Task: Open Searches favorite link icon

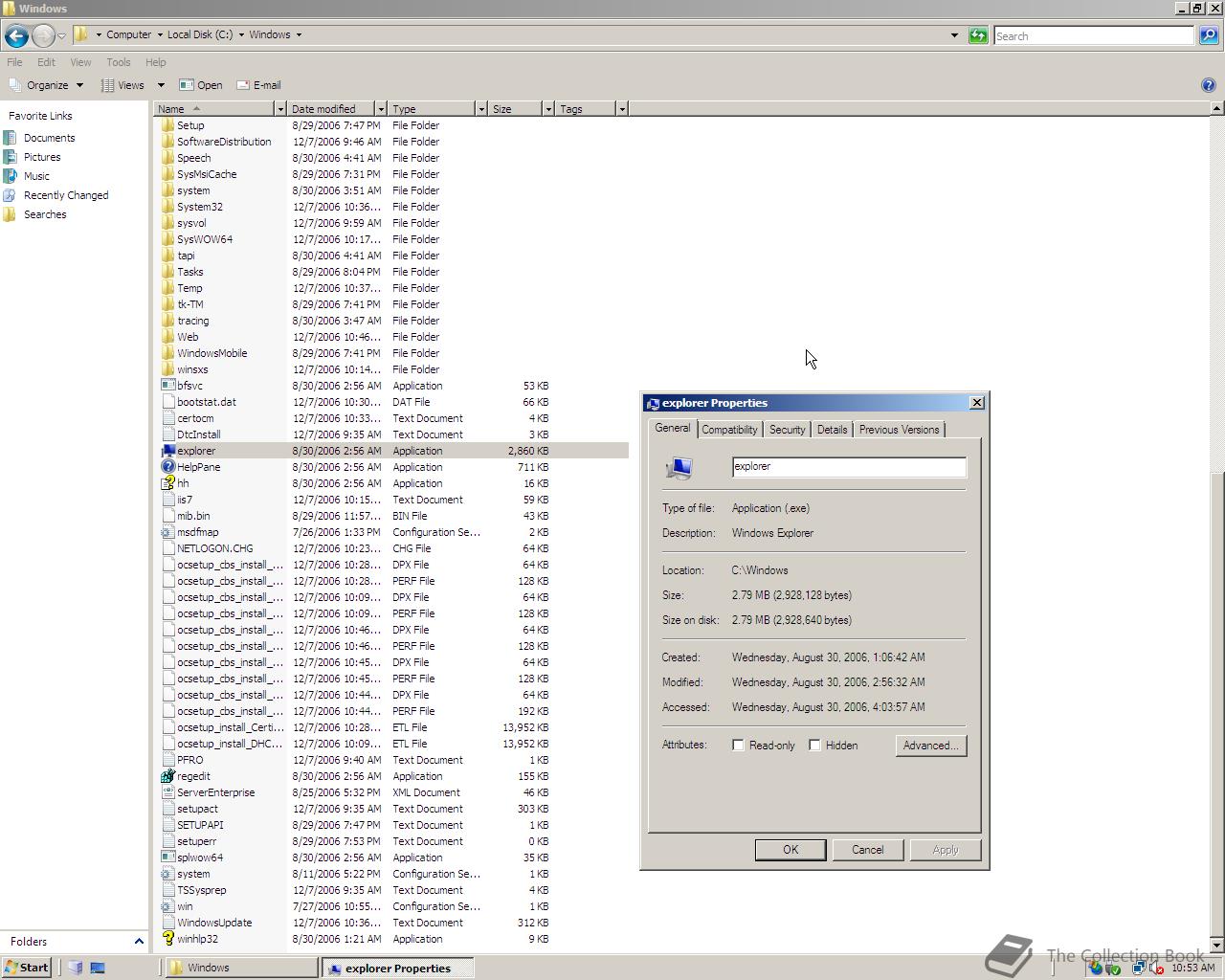Action: [x=11, y=214]
